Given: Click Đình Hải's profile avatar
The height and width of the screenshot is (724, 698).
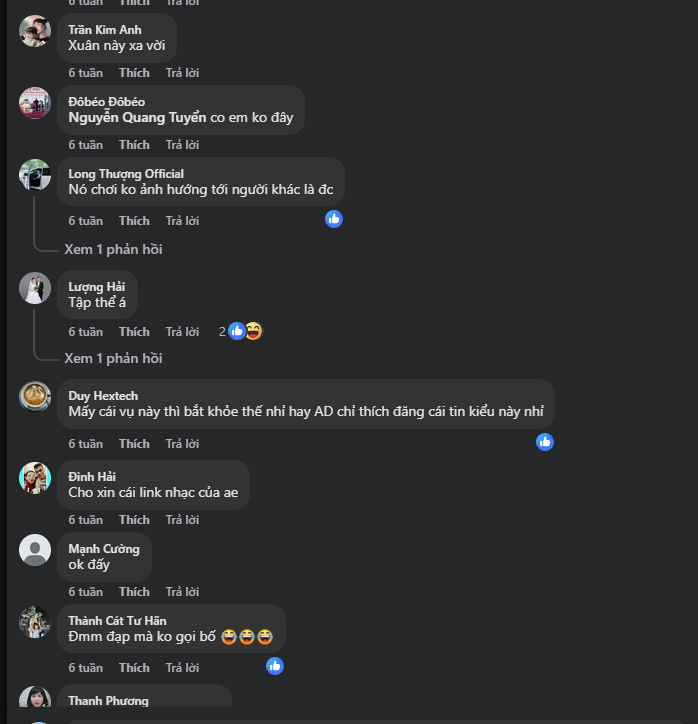Looking at the screenshot, I should [35, 478].
